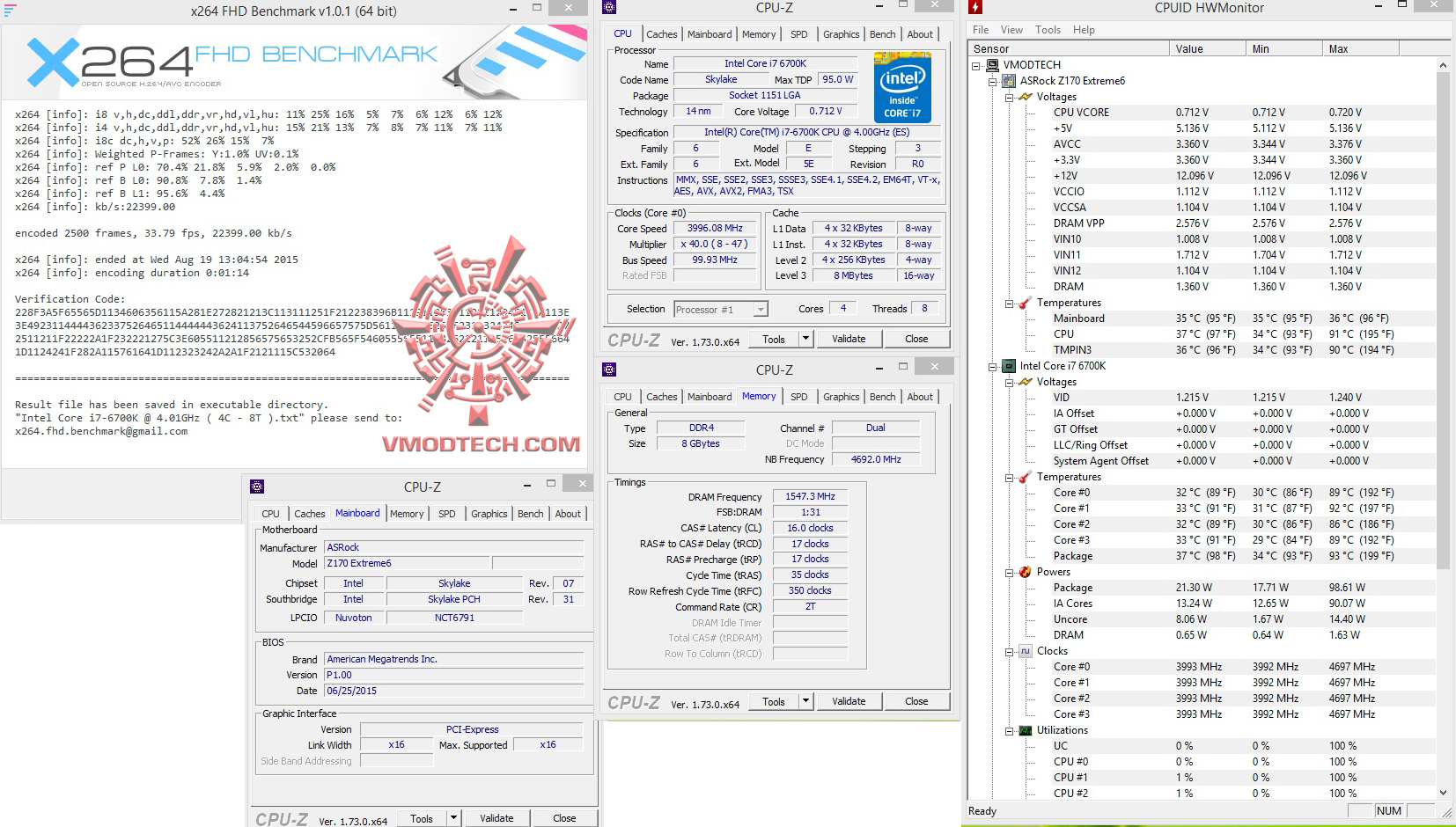The image size is (1456, 827).
Task: Collapse the Intel Core i7 6700K node
Action: click(x=993, y=366)
